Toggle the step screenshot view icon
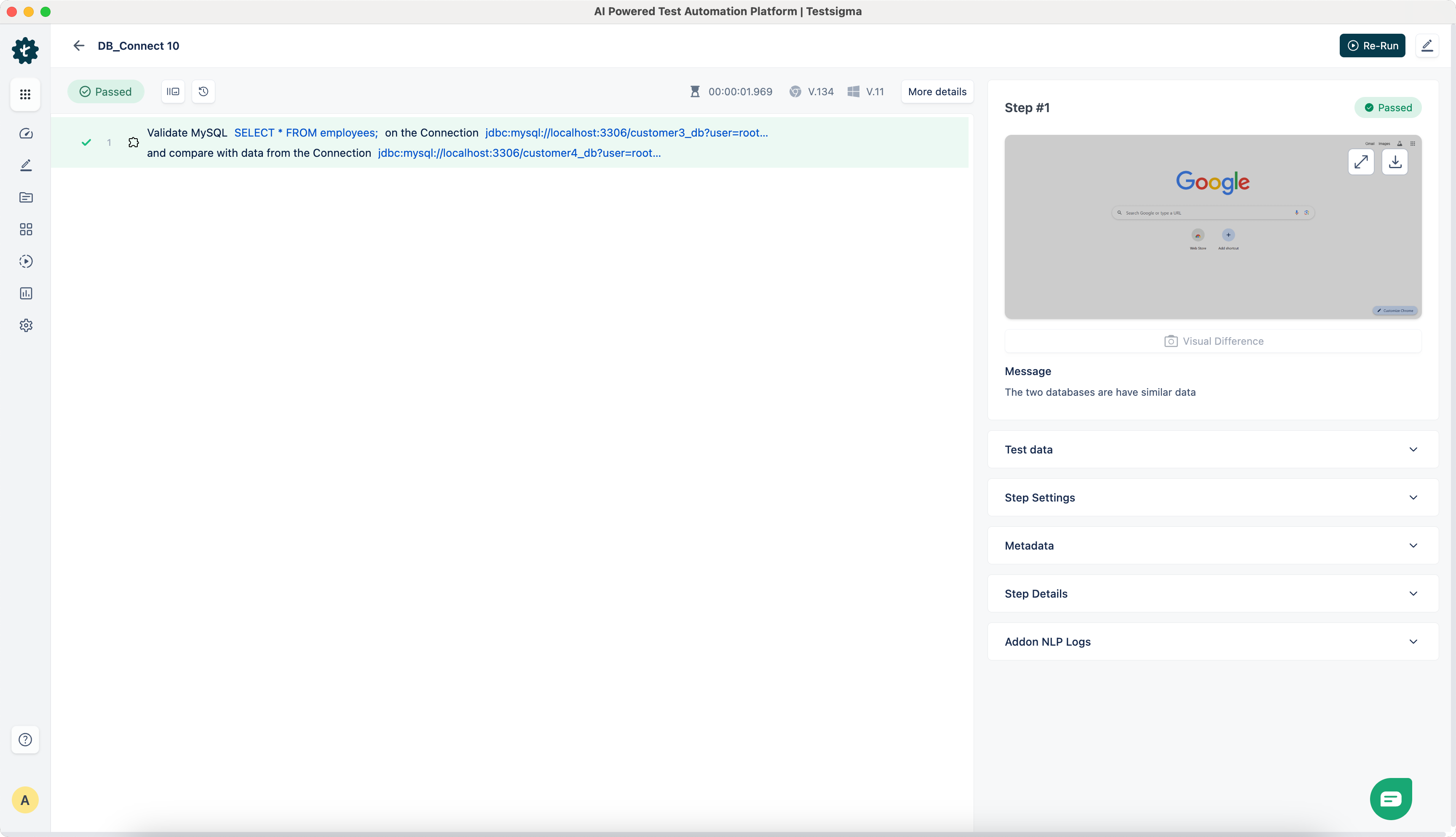 [173, 91]
